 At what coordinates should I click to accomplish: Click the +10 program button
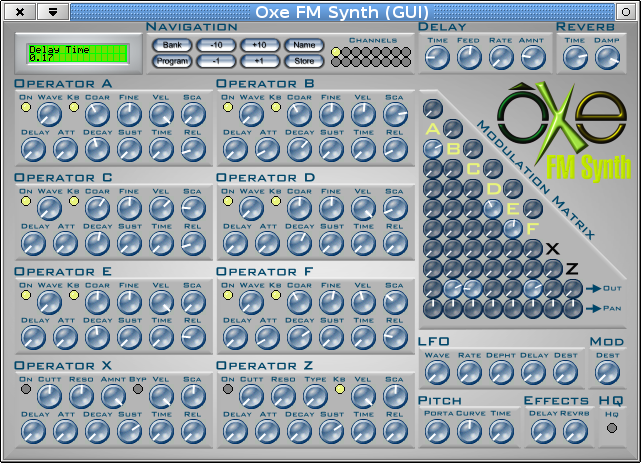click(x=260, y=45)
